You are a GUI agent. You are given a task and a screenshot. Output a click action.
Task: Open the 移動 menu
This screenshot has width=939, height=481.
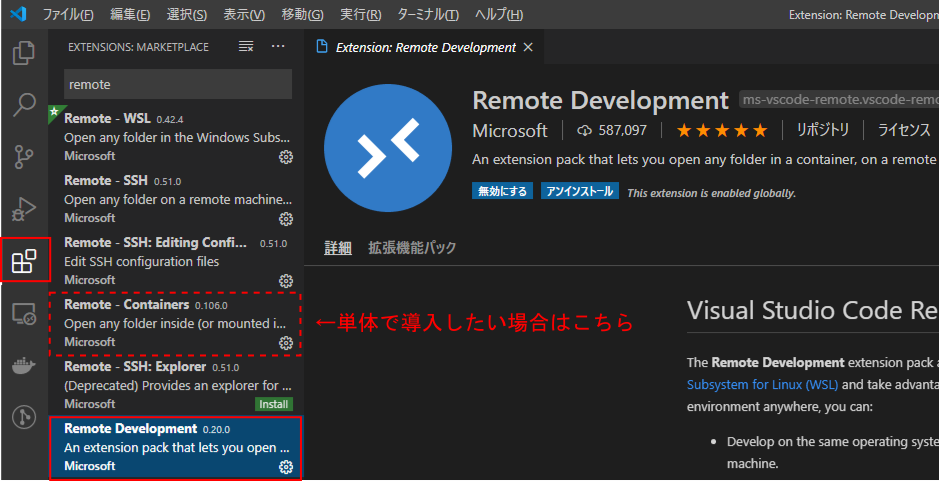tap(301, 14)
